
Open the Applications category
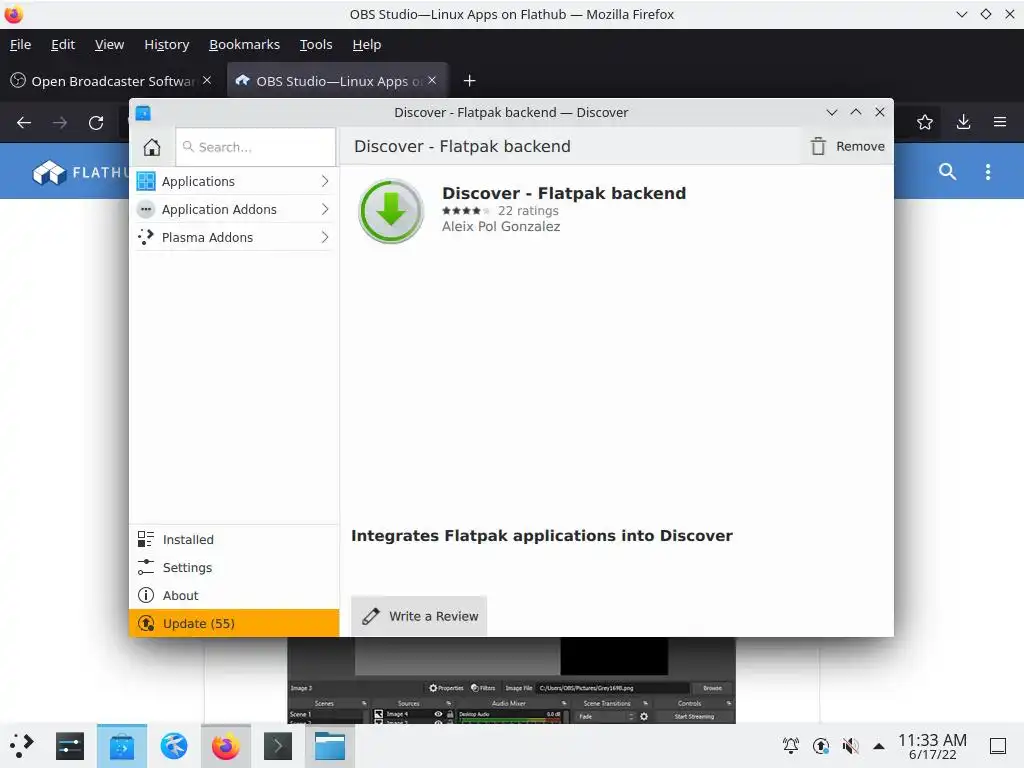tap(234, 182)
